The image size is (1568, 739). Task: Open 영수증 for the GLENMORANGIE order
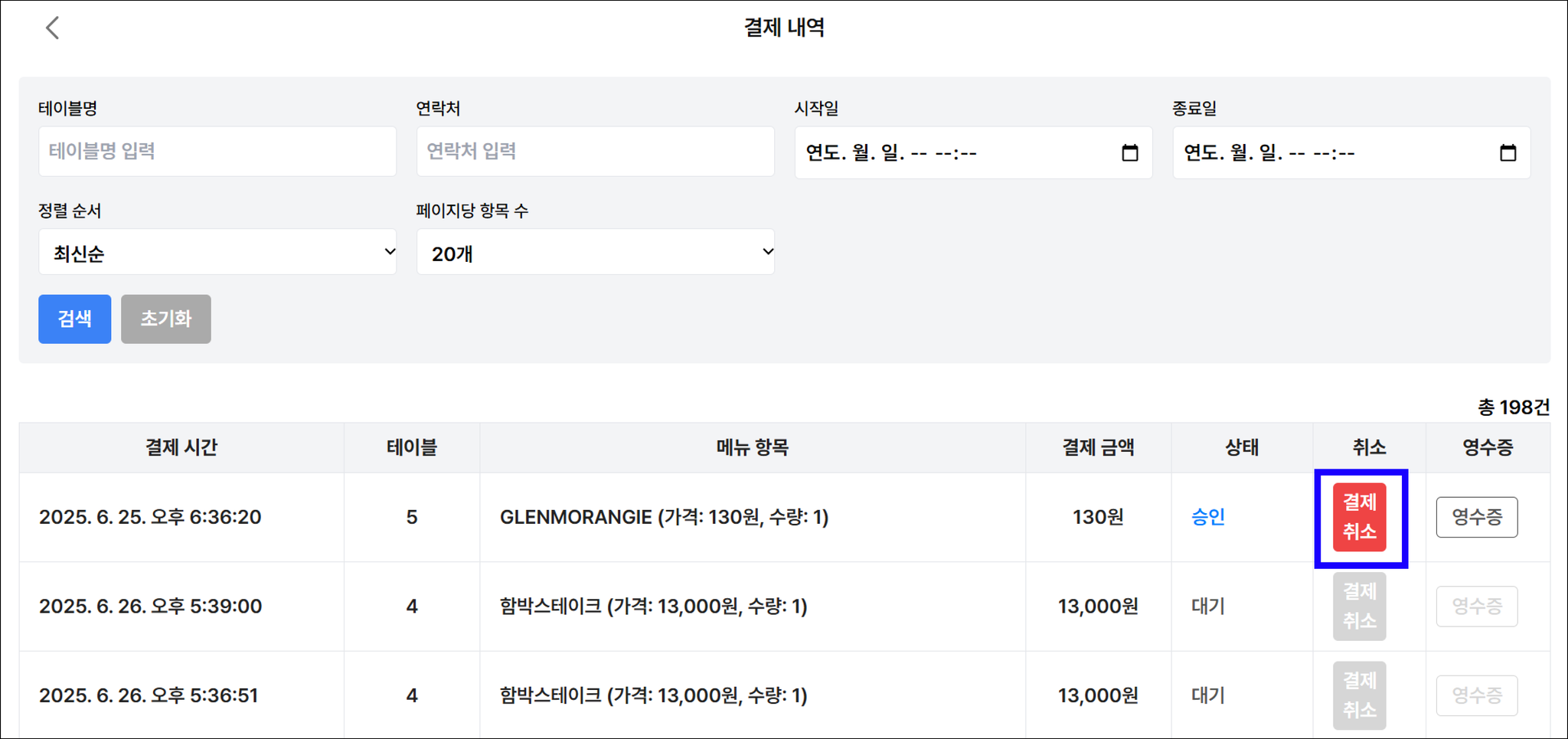click(x=1477, y=517)
